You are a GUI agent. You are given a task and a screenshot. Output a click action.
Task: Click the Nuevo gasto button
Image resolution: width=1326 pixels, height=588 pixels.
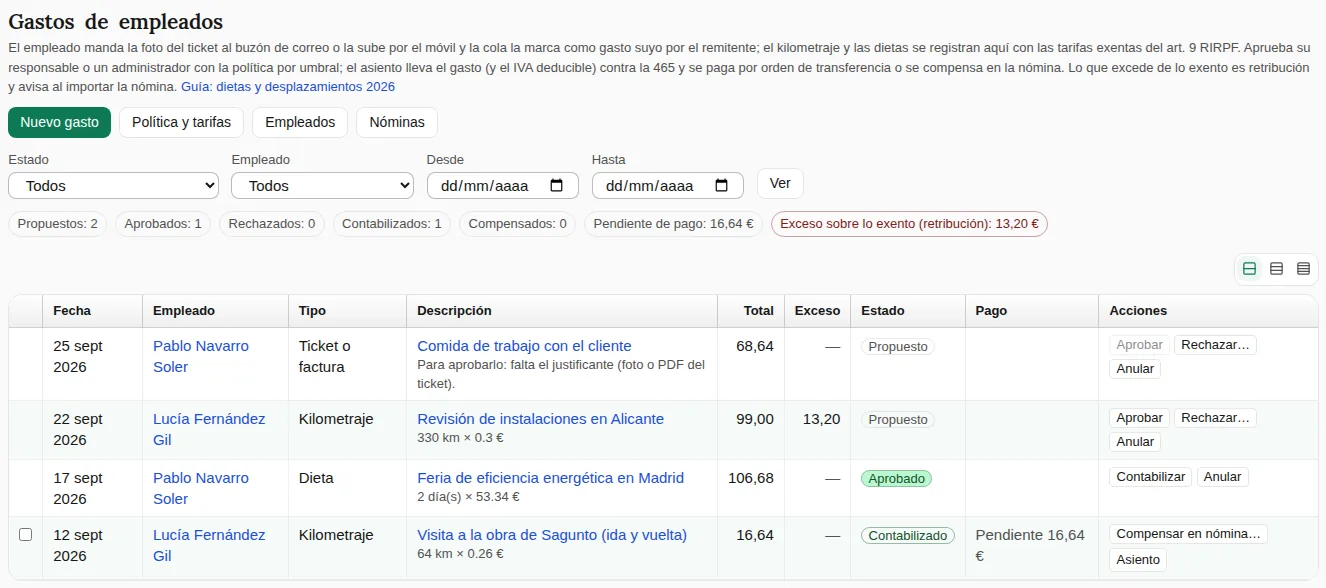pos(60,122)
